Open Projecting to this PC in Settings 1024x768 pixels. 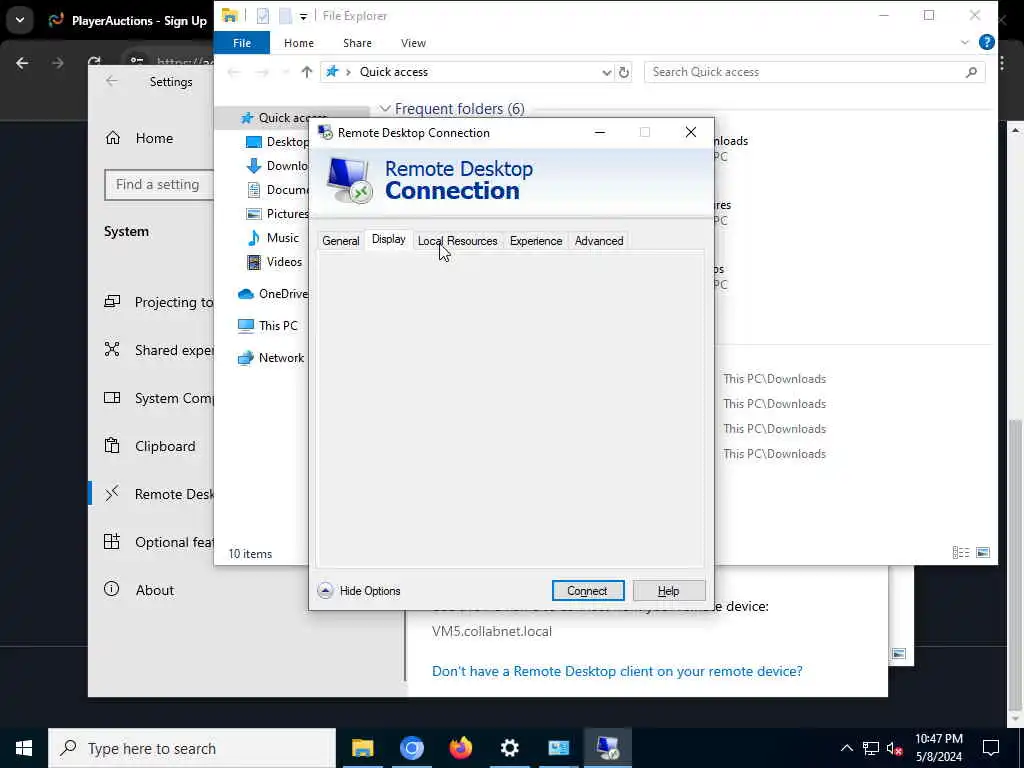159,302
